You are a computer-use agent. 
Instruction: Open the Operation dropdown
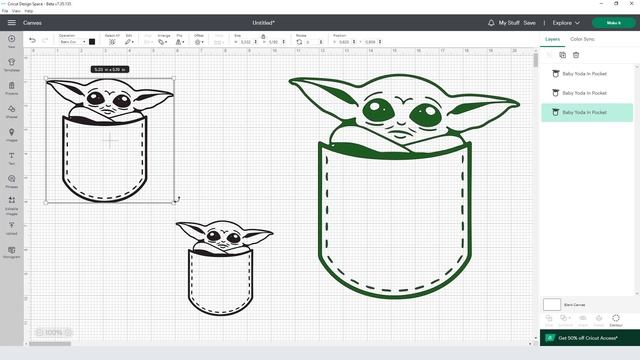coord(72,42)
